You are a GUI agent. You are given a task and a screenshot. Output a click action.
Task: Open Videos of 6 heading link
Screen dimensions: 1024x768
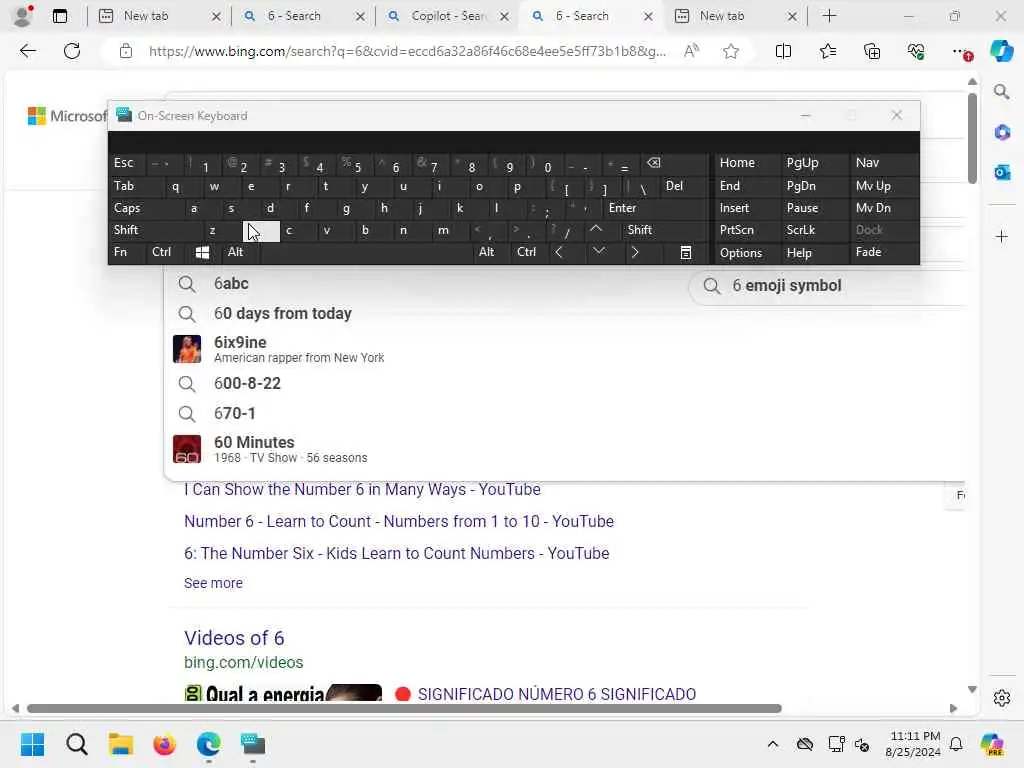234,638
